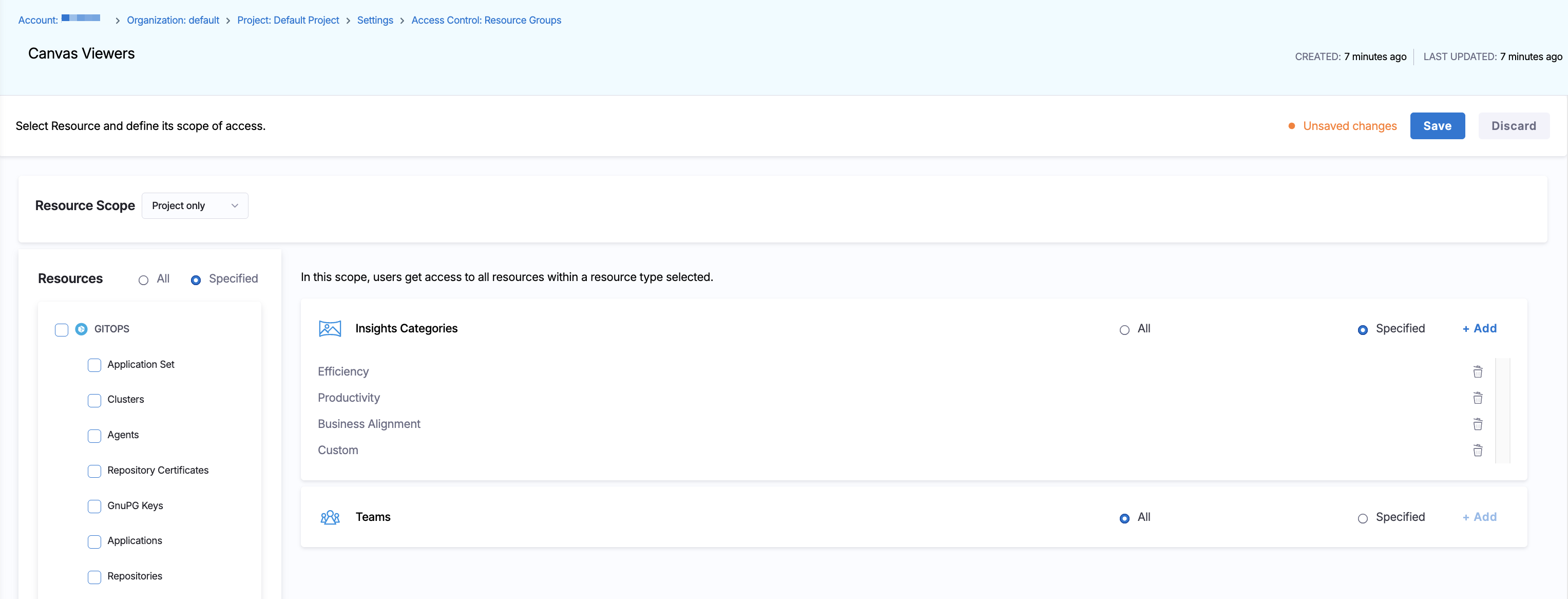The width and height of the screenshot is (1568, 599).
Task: Open the Resource Scope dropdown
Action: click(195, 206)
